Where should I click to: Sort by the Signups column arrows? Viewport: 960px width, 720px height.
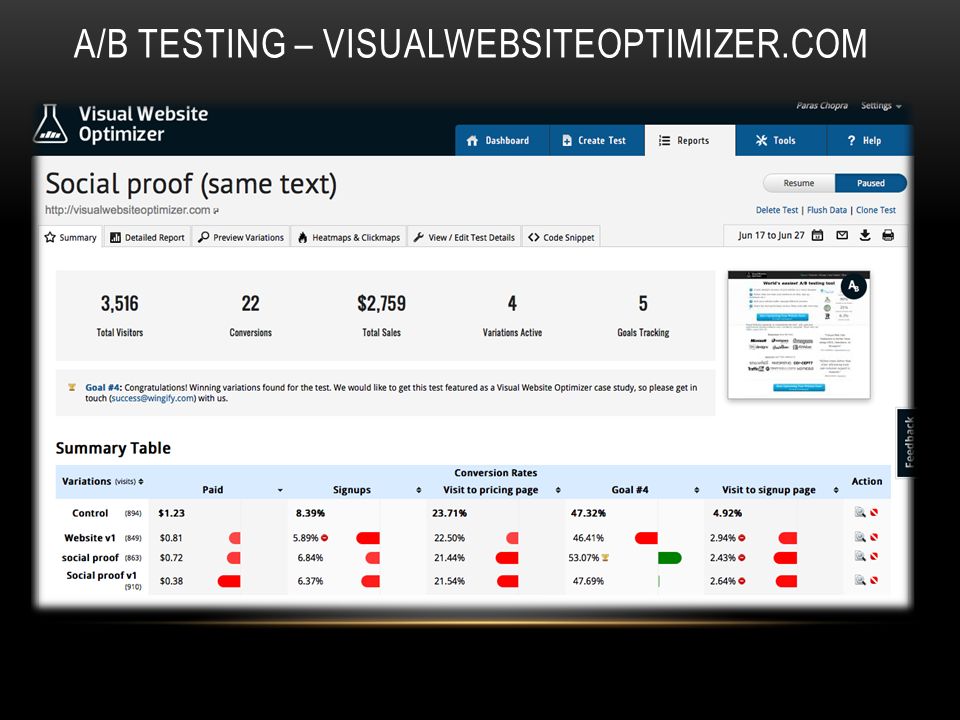419,490
